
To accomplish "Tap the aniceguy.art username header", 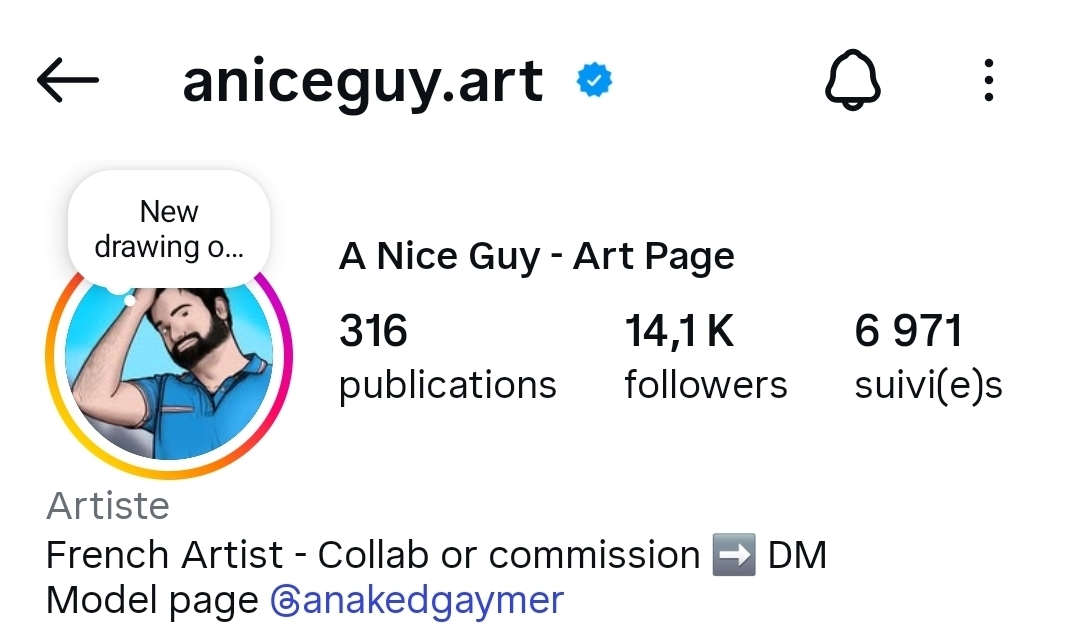I will coord(362,82).
